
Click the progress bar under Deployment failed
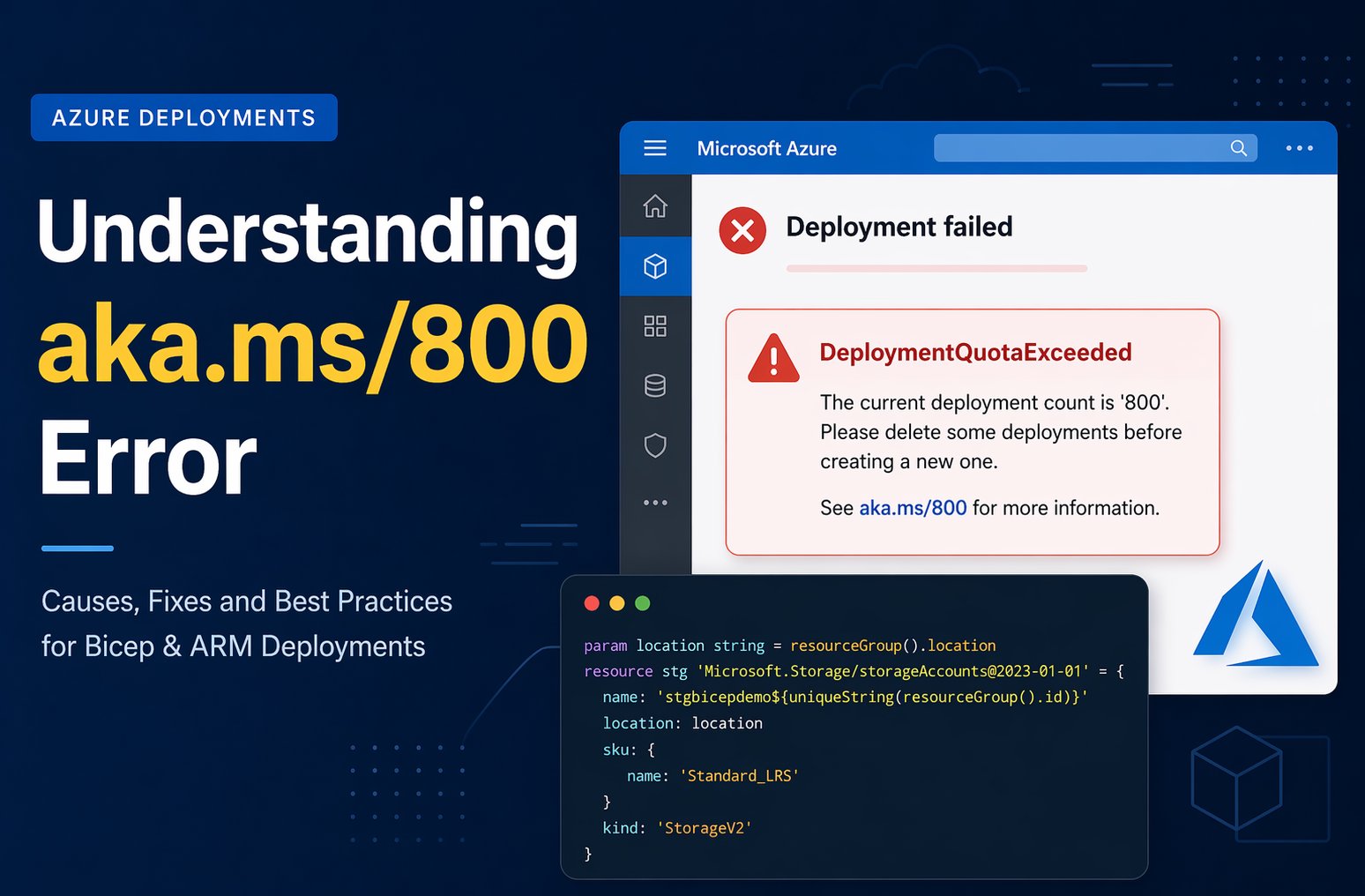pyautogui.click(x=936, y=268)
